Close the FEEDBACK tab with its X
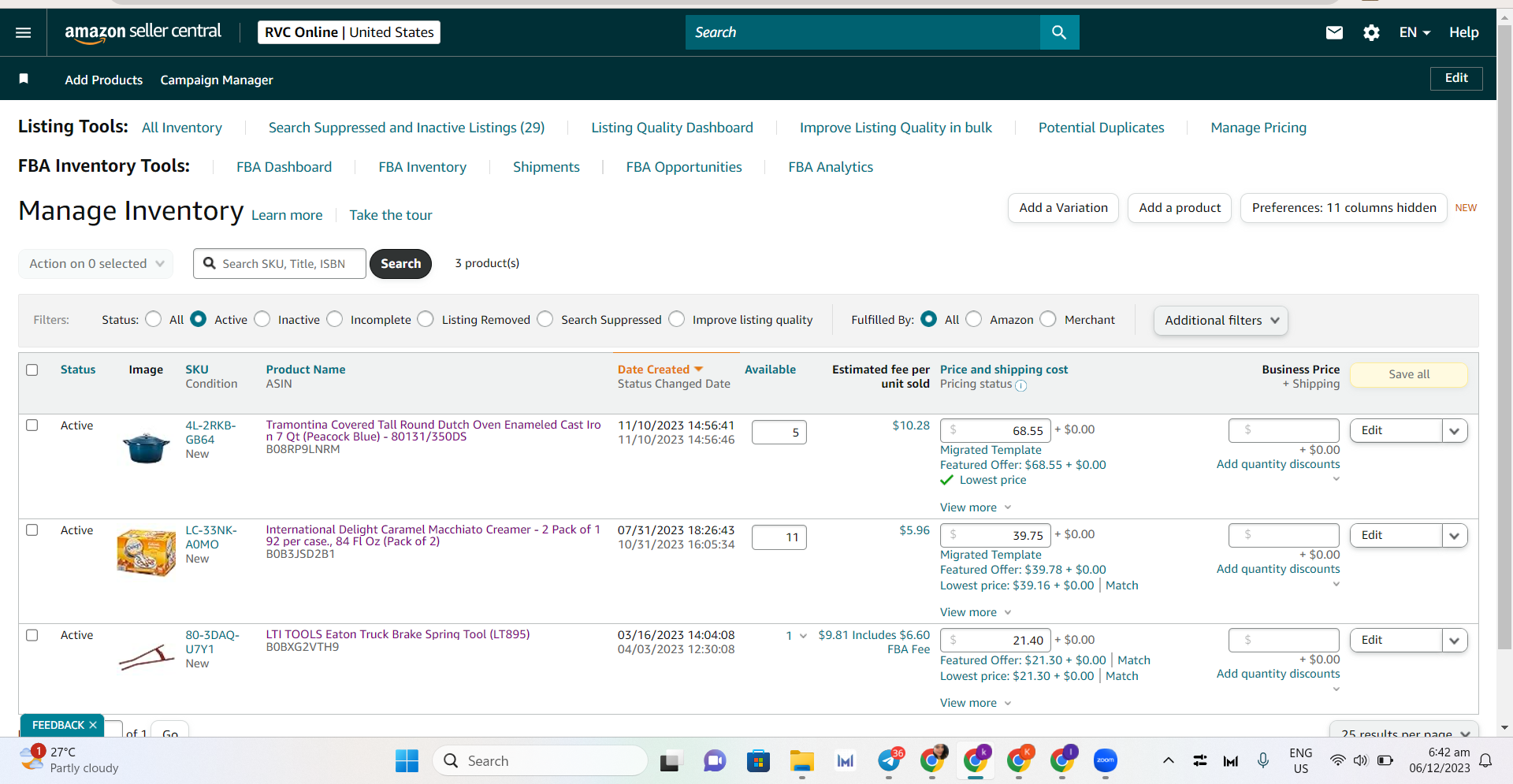This screenshot has height=784, width=1513. (93, 725)
